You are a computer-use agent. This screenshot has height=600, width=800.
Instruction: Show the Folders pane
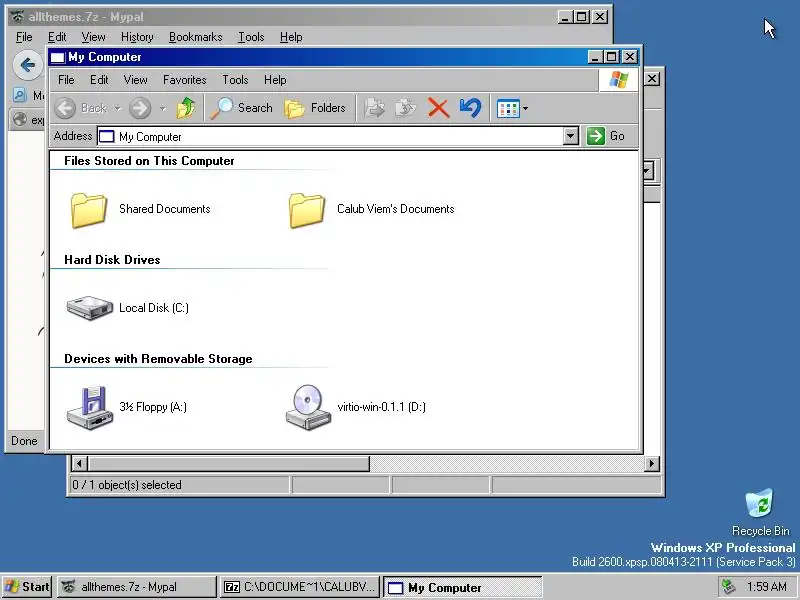pyautogui.click(x=315, y=108)
